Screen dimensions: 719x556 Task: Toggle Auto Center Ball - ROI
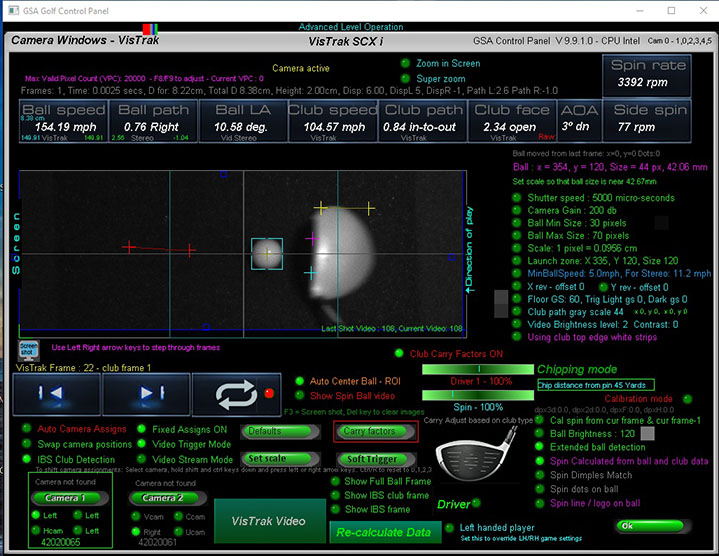(x=299, y=381)
